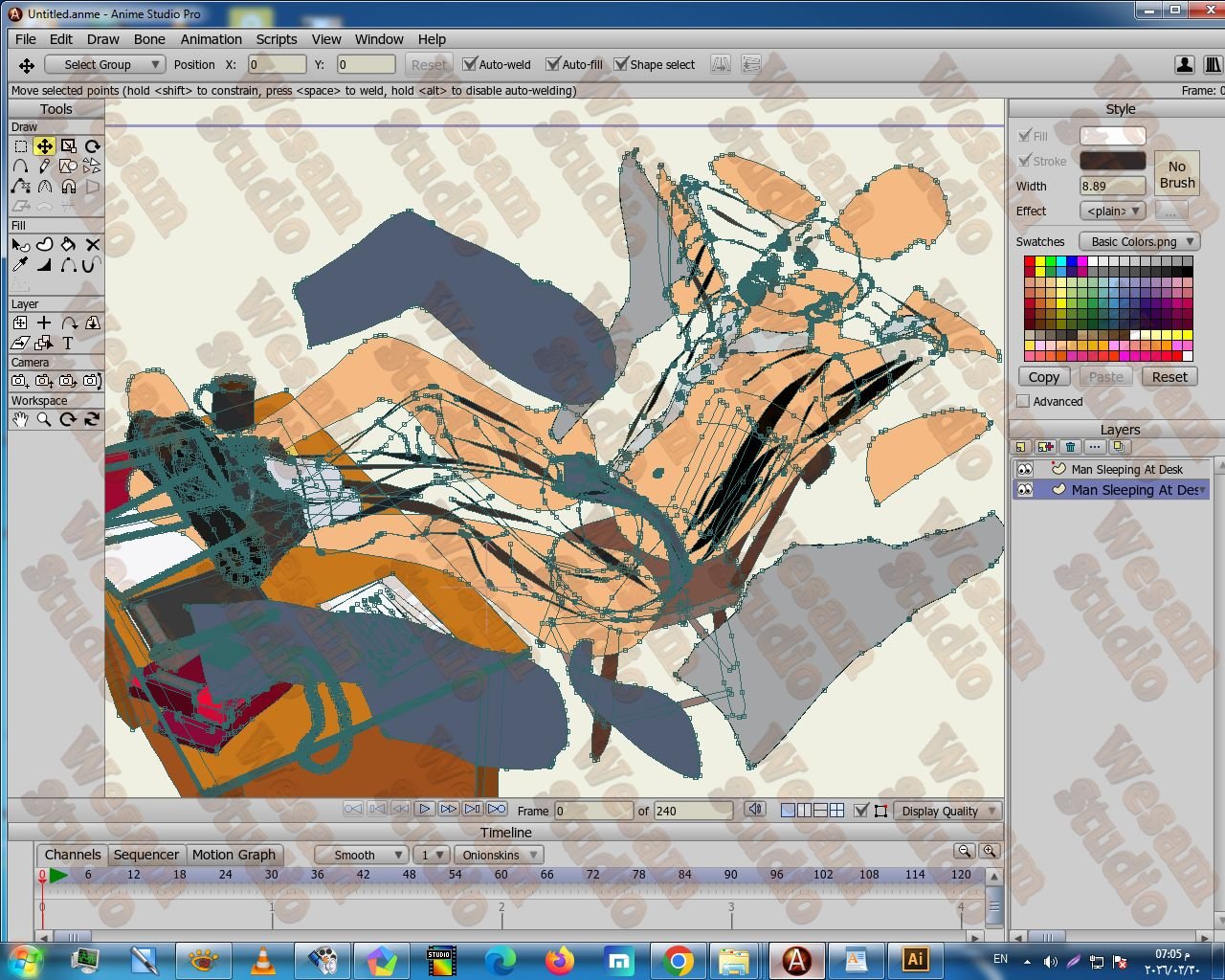Select the Draw Shape tool

(68, 167)
